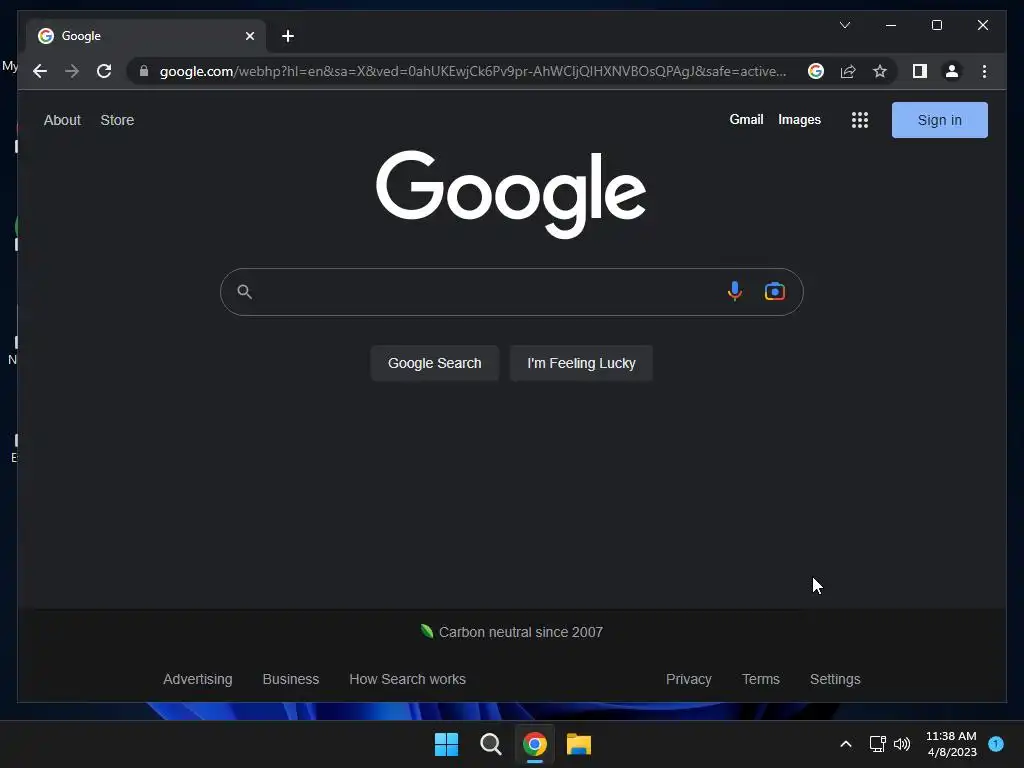Click the magnifier icon in search box
The width and height of the screenshot is (1024, 768).
244,291
